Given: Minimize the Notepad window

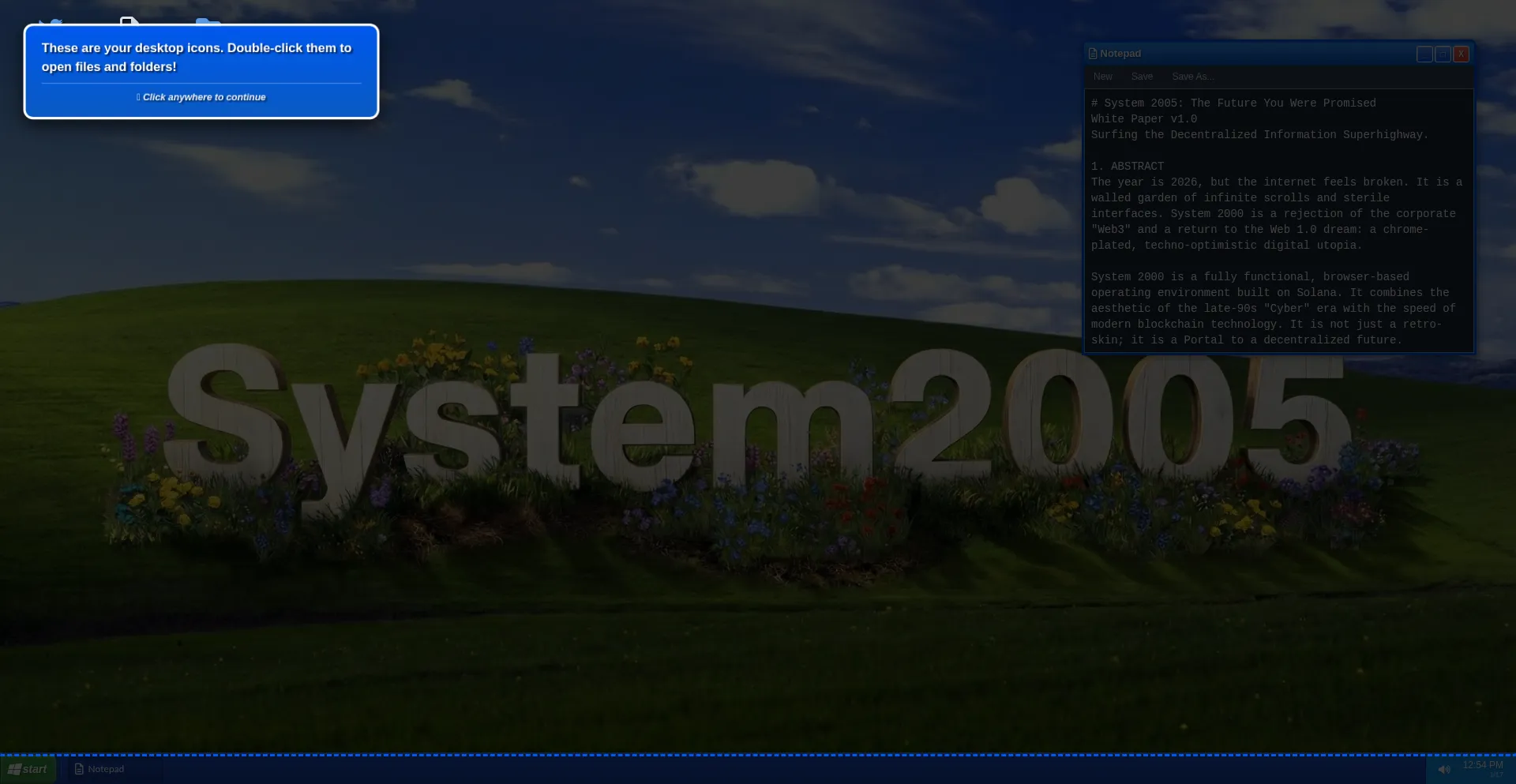Looking at the screenshot, I should tap(1424, 54).
